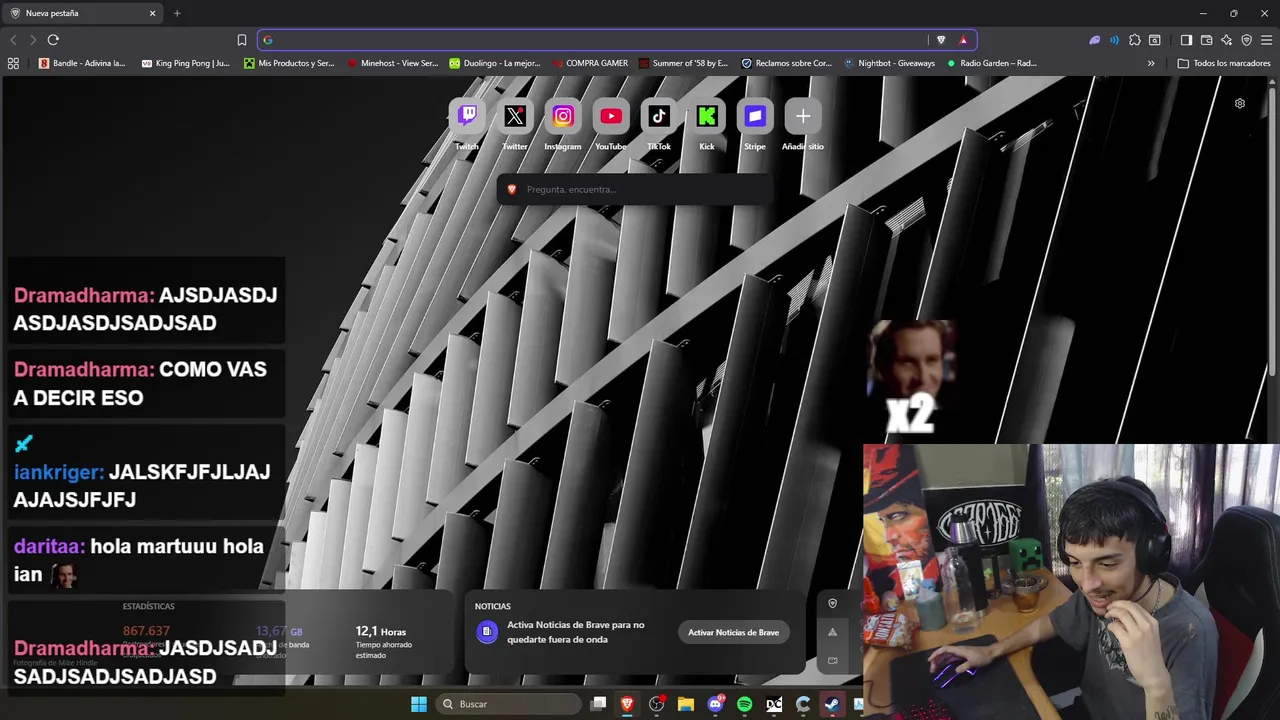Click Activar Noticias de Brave button
1280x720 pixels.
733,632
